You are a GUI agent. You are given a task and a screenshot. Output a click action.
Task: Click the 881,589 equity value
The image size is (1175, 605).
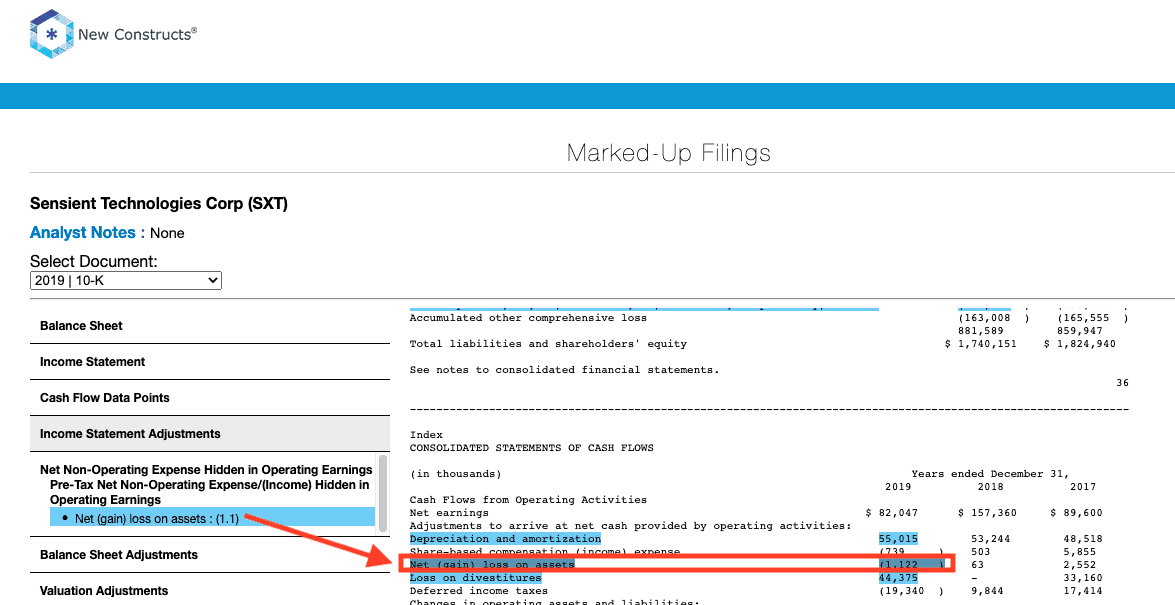click(x=980, y=331)
